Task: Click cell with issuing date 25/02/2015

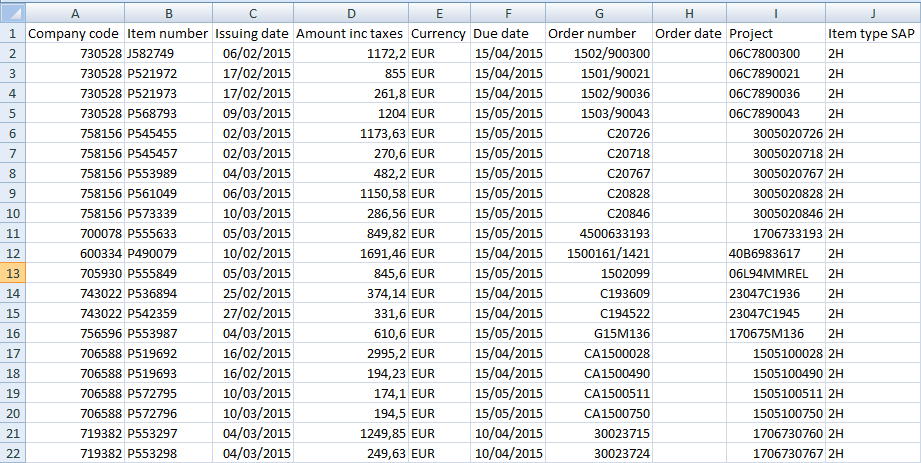Action: point(252,293)
